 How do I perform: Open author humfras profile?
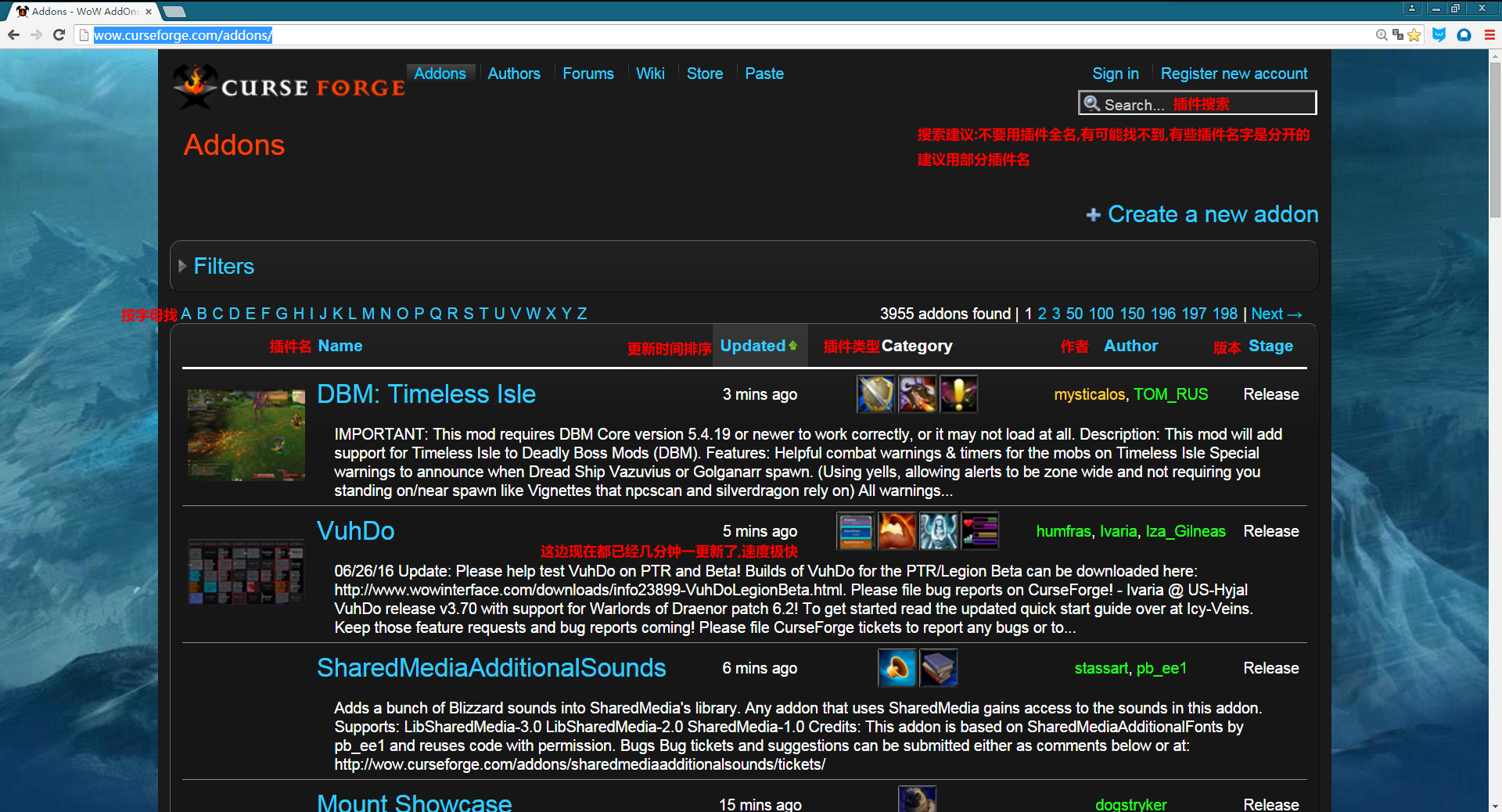pyautogui.click(x=1063, y=531)
